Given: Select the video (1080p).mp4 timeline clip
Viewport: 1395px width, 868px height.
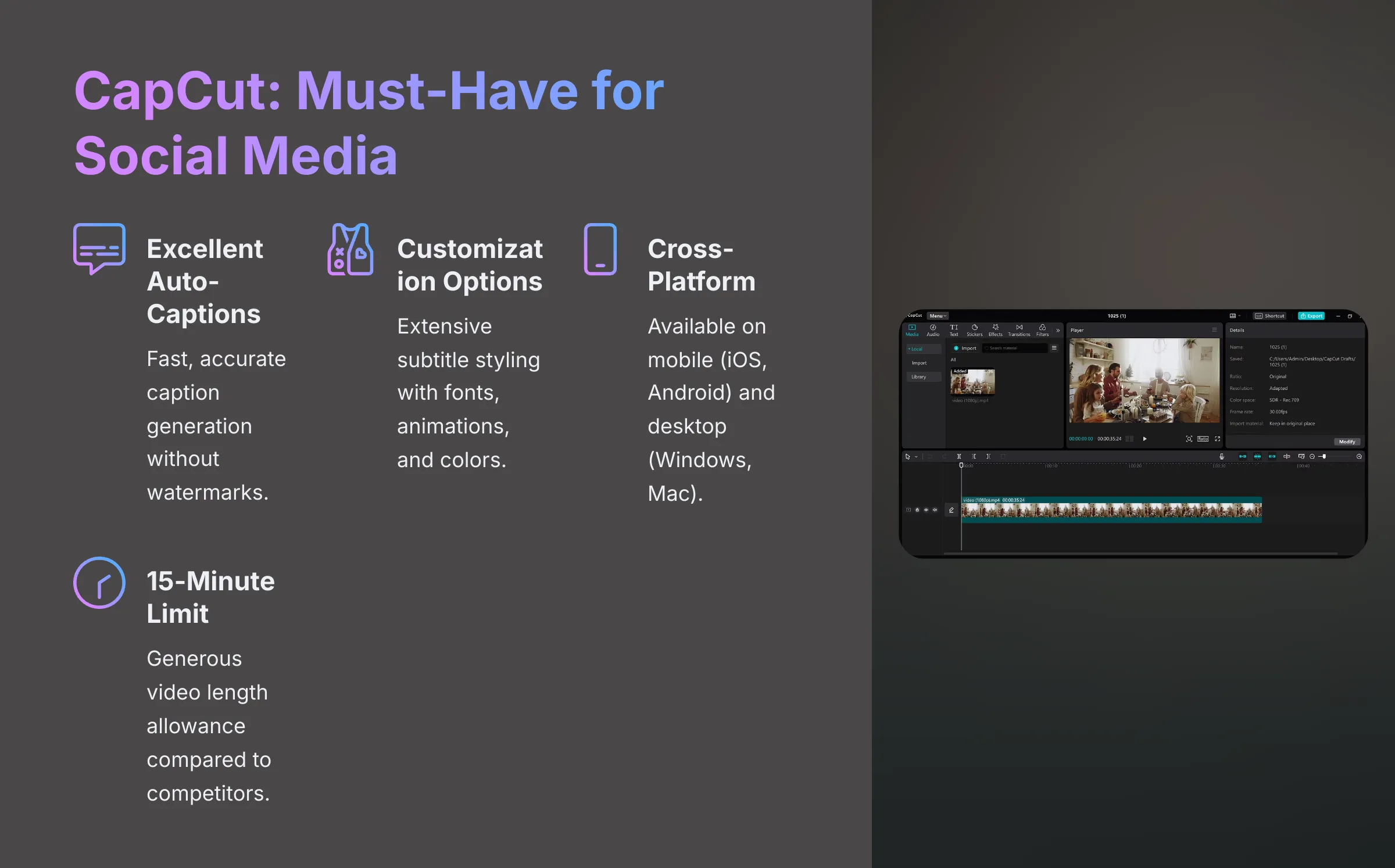Looking at the screenshot, I should coord(1111,510).
